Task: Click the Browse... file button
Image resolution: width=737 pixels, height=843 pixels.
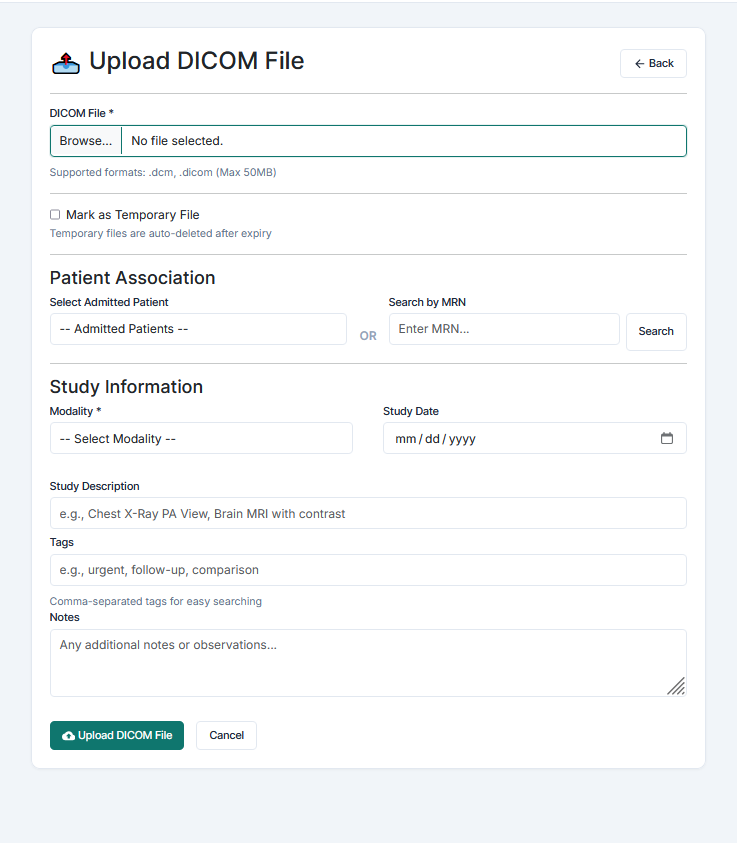Action: click(x=86, y=141)
